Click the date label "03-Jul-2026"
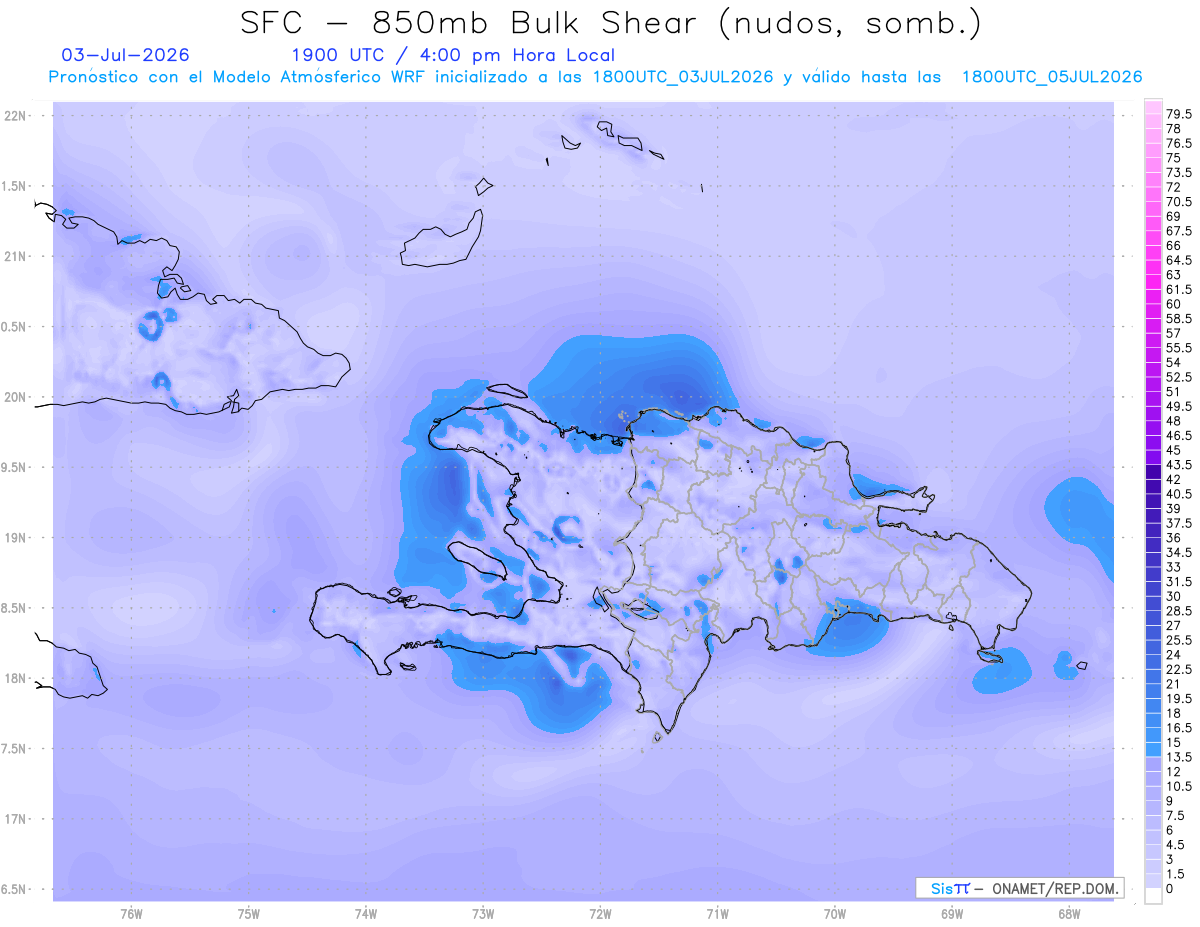 [126, 55]
